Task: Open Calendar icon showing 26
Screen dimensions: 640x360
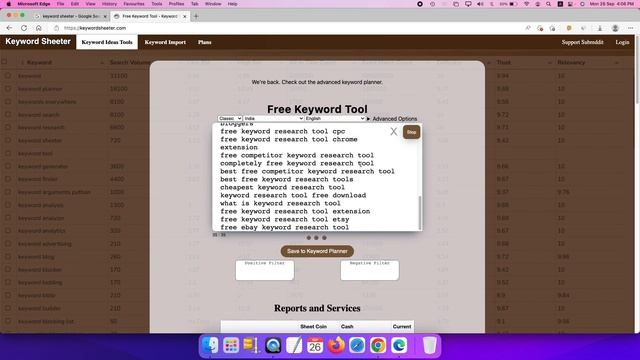Action: [315, 345]
